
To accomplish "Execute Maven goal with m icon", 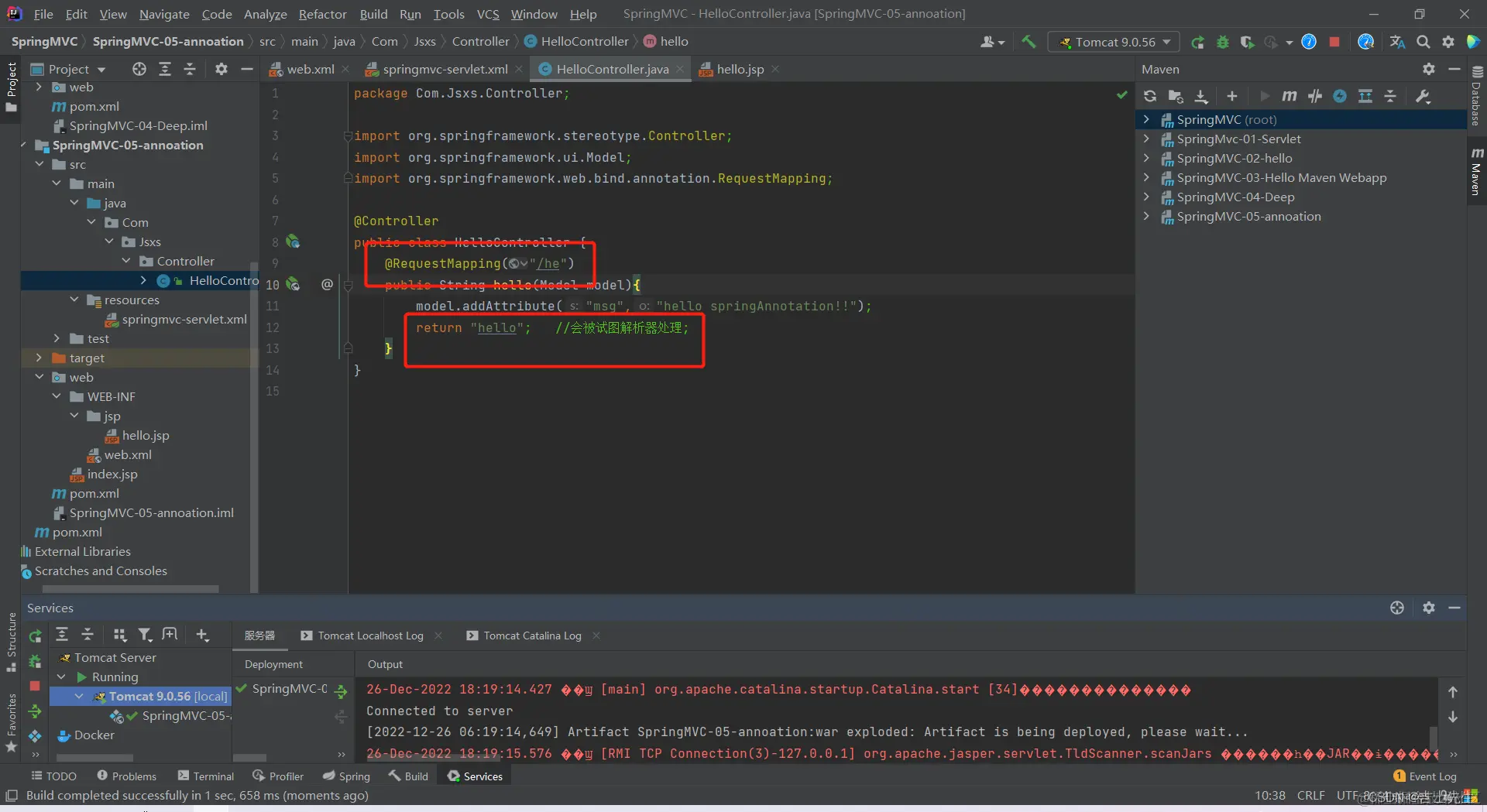I will coord(1290,96).
